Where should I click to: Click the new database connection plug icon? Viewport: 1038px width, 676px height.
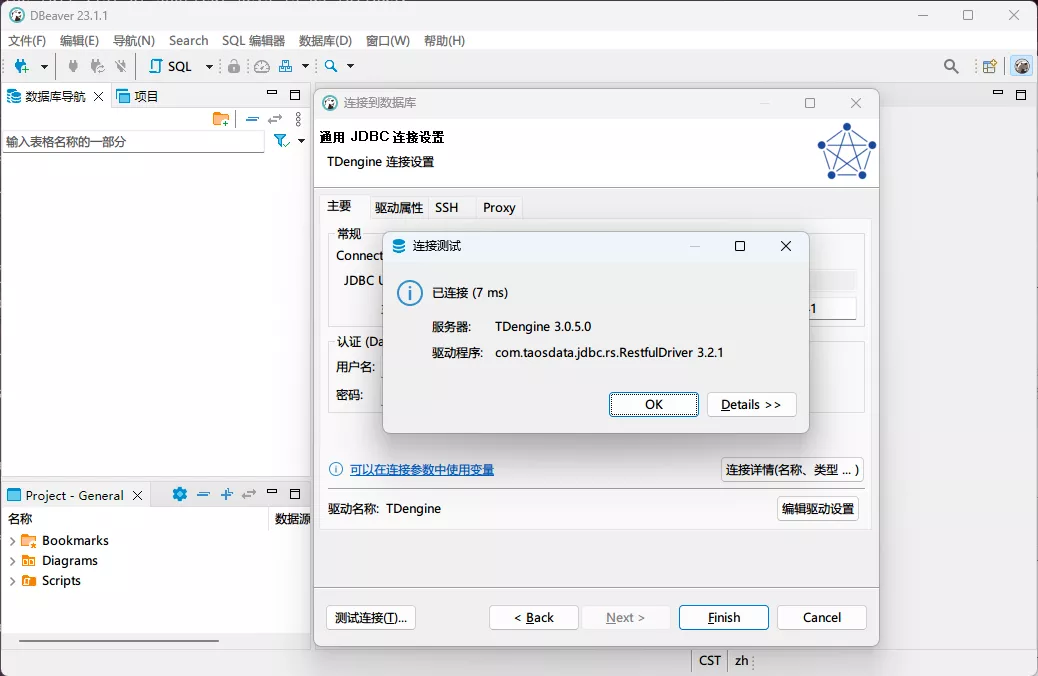[21, 66]
